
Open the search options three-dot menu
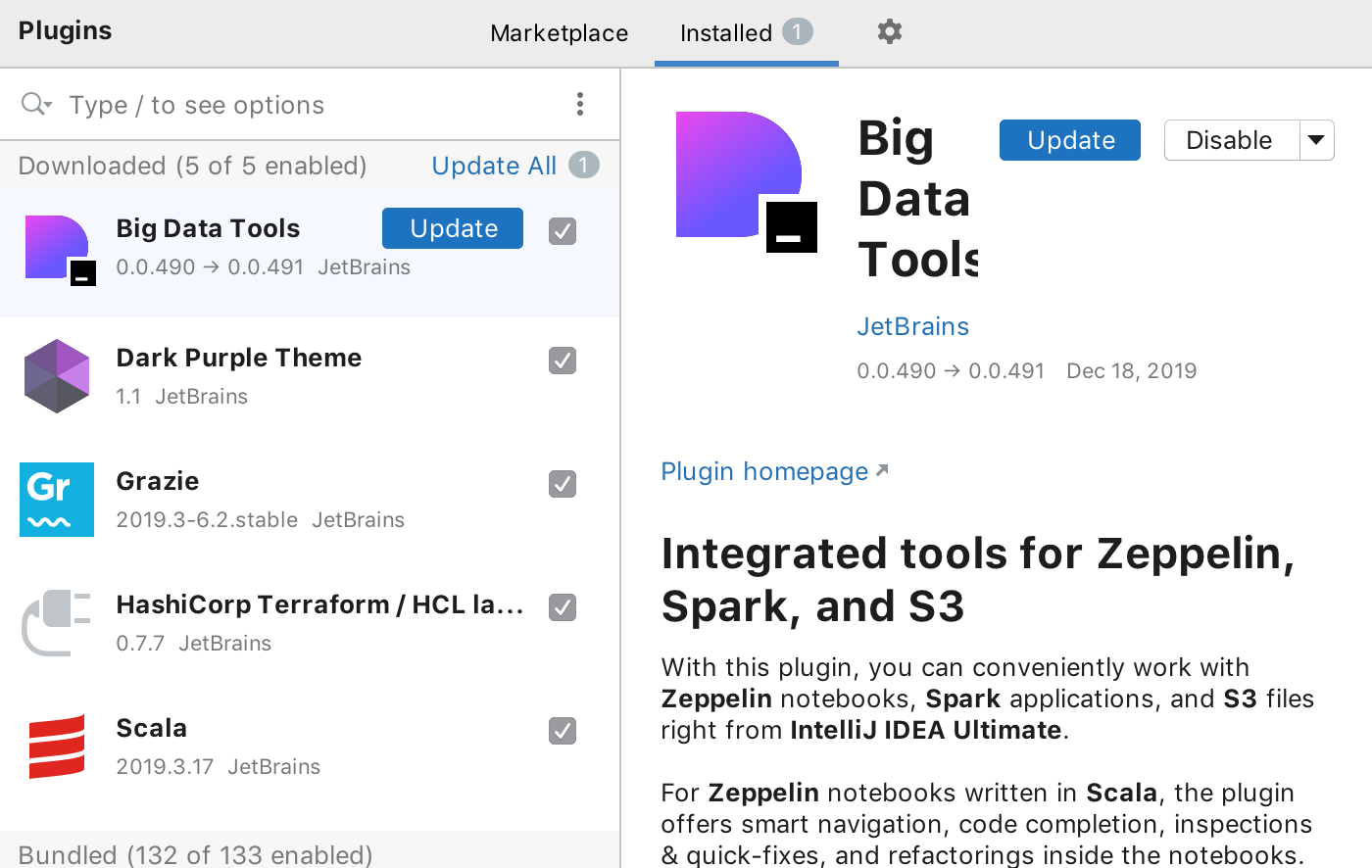[x=580, y=104]
